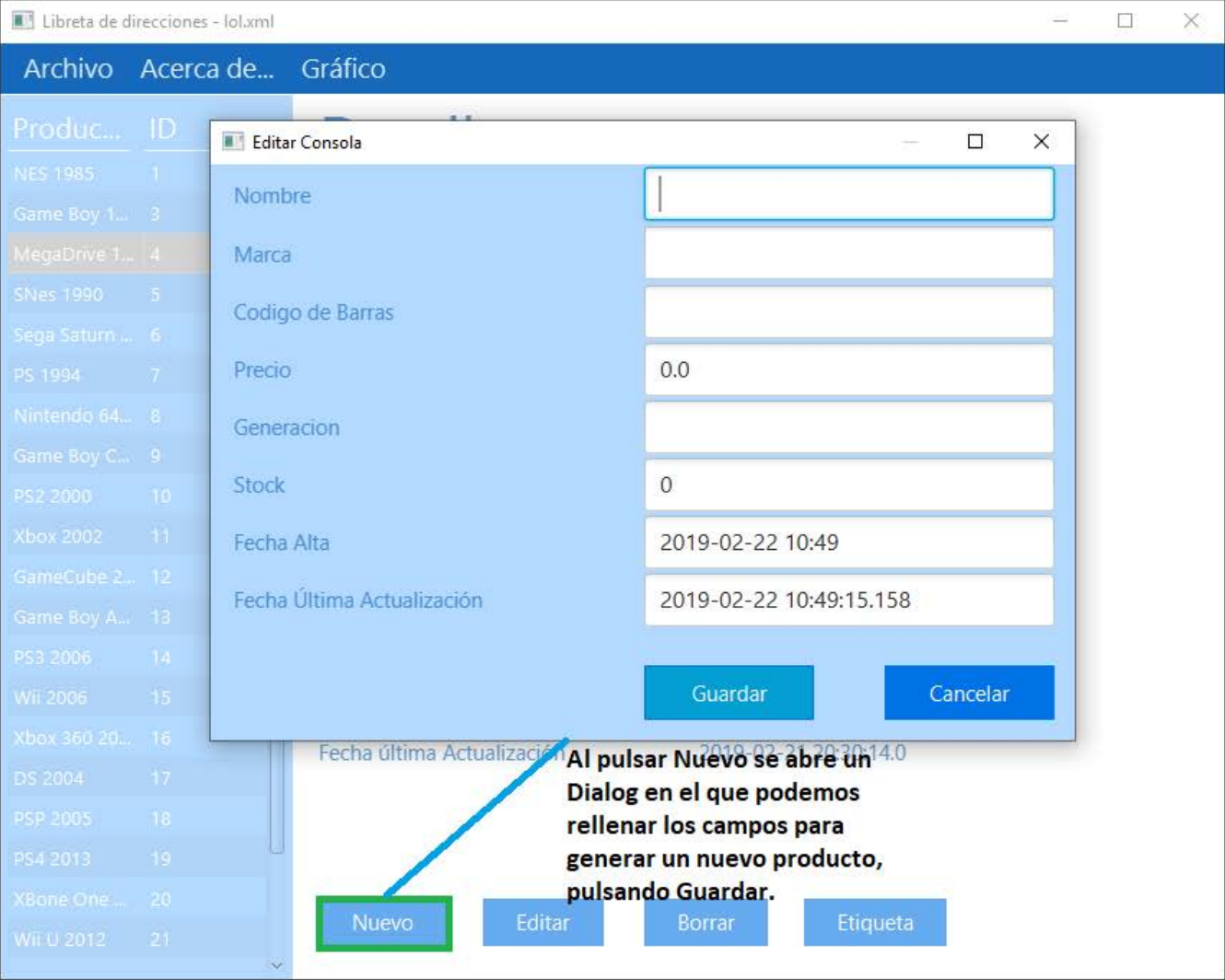Click the scroll down arrow in product list
The image size is (1225, 980).
pos(277,965)
